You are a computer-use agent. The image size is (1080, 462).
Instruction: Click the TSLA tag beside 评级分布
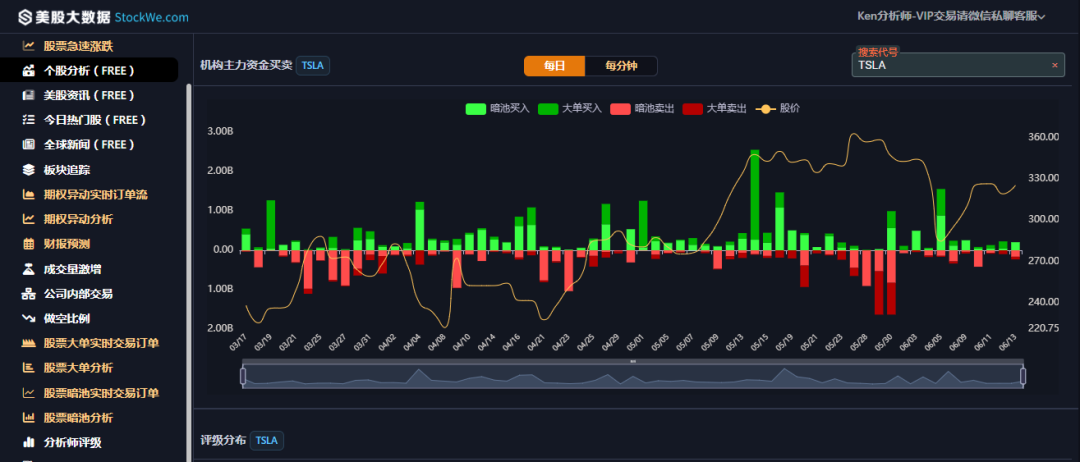tap(267, 441)
